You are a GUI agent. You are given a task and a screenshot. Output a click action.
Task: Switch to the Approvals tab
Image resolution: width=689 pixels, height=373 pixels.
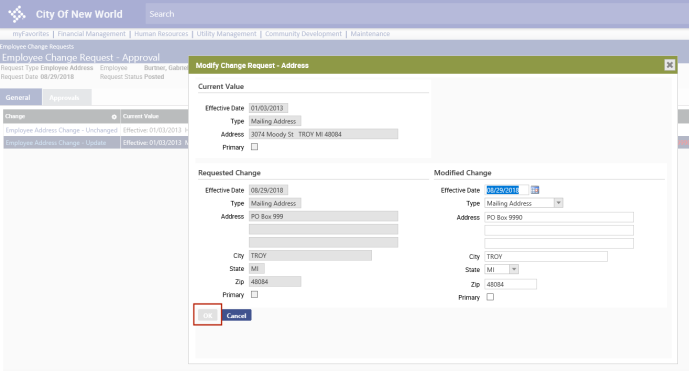pyautogui.click(x=67, y=97)
